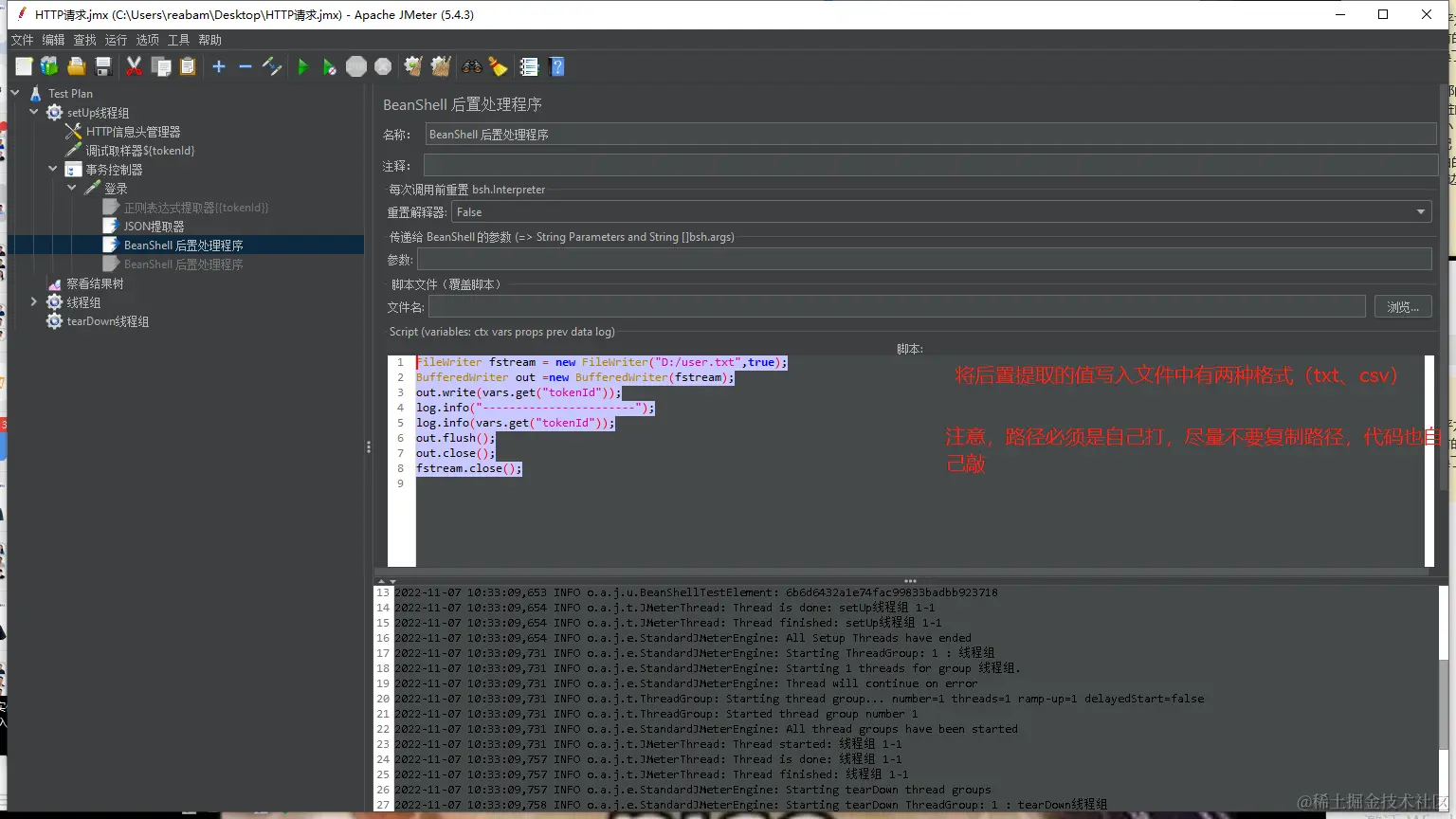The height and width of the screenshot is (819, 1456).
Task: Select the Test Plan node
Action: point(70,94)
